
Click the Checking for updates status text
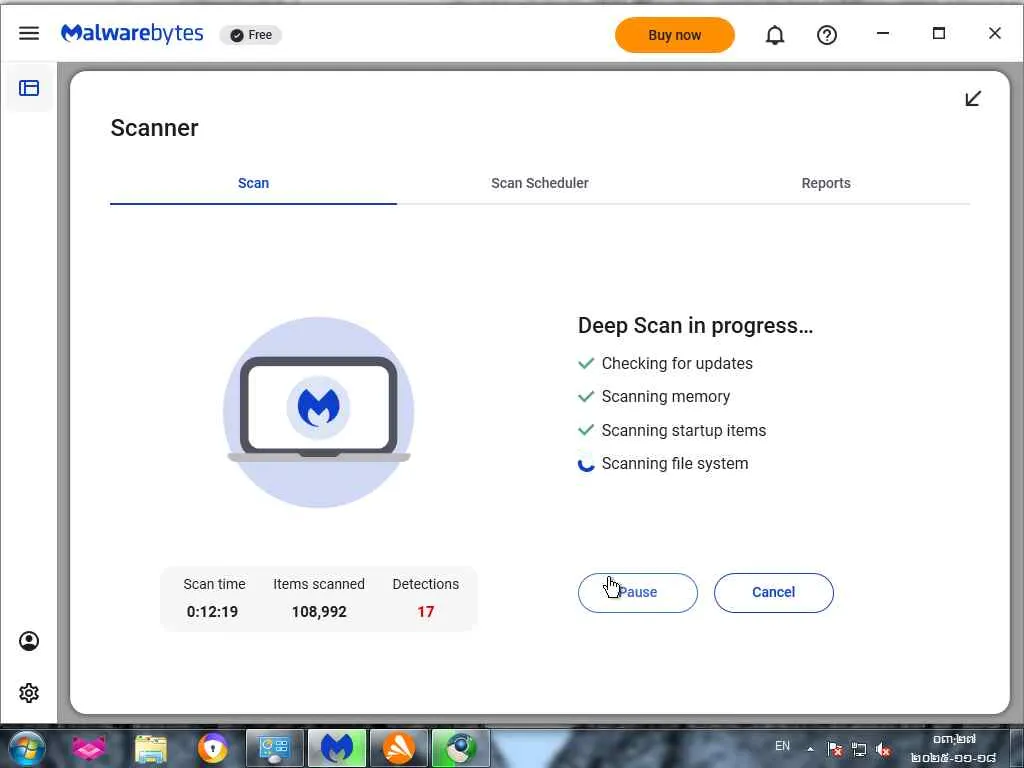[x=677, y=364]
